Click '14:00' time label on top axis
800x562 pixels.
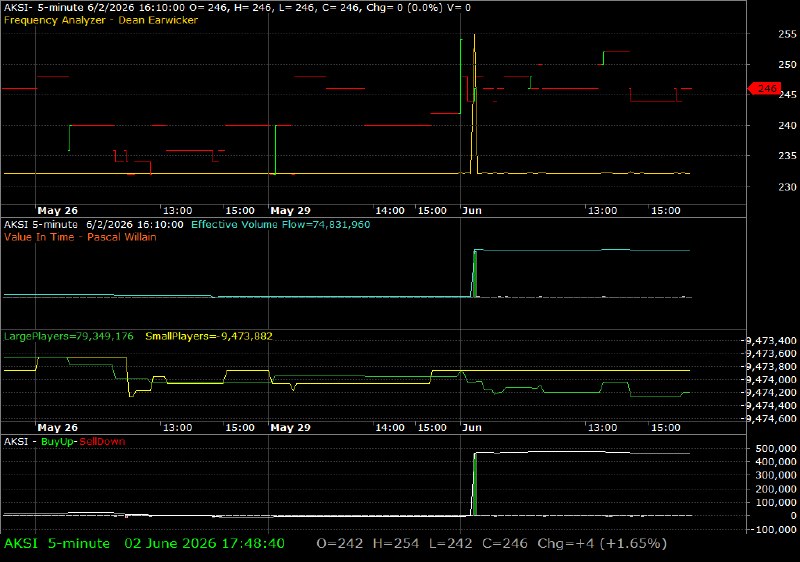[x=390, y=211]
